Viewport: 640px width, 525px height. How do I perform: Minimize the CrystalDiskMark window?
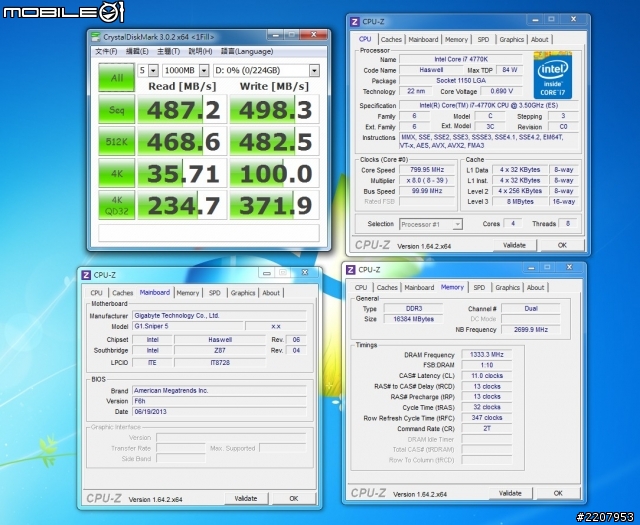[x=276, y=35]
